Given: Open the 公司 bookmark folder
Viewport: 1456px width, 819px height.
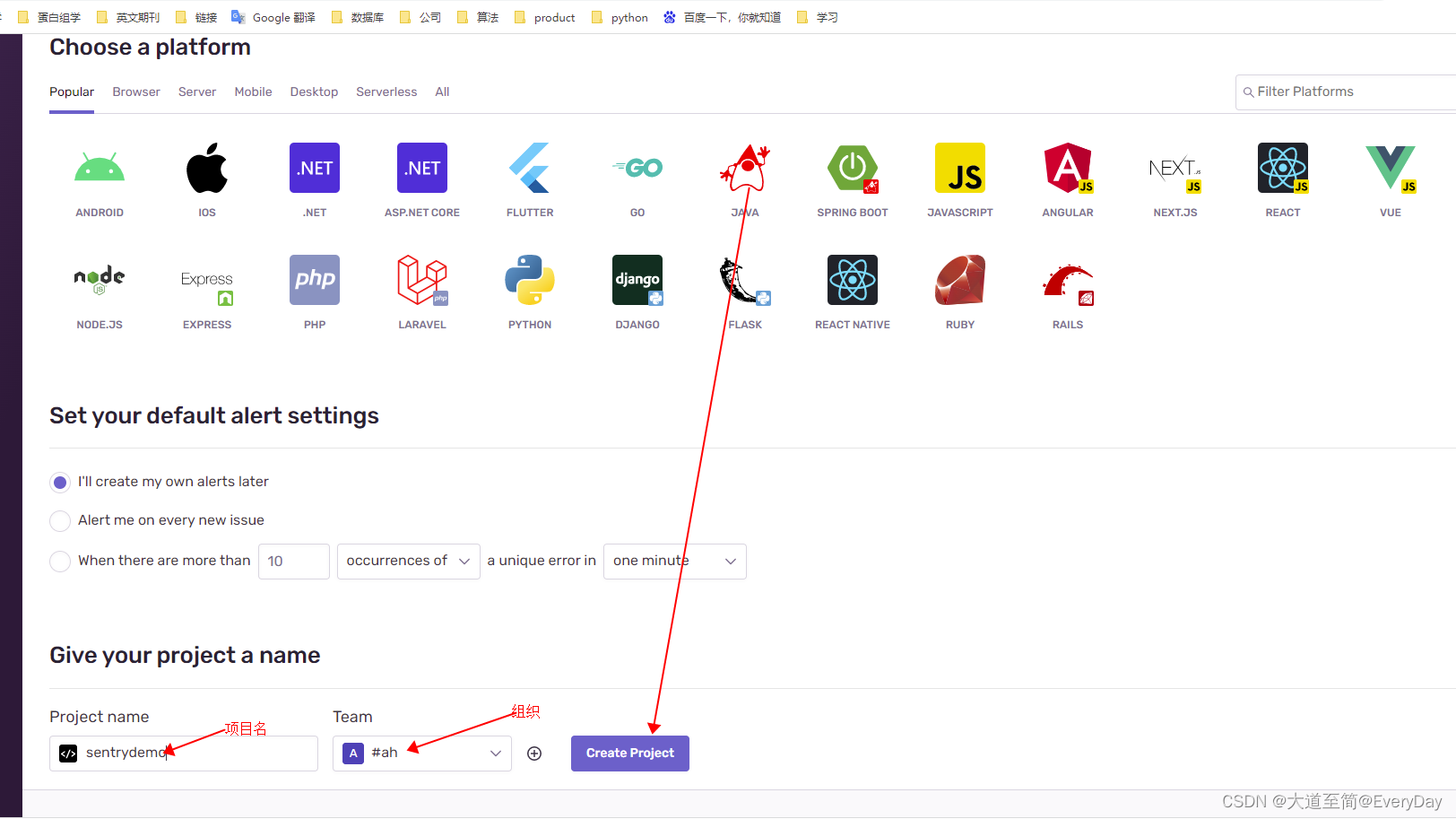Looking at the screenshot, I should coord(420,17).
